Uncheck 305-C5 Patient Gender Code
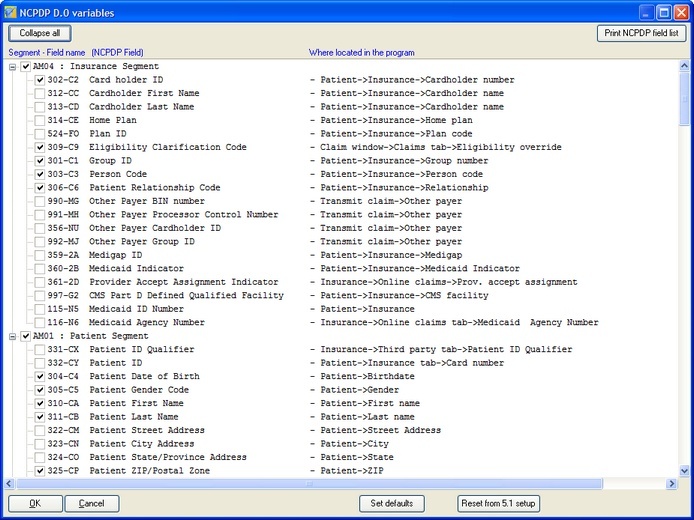 (x=40, y=390)
